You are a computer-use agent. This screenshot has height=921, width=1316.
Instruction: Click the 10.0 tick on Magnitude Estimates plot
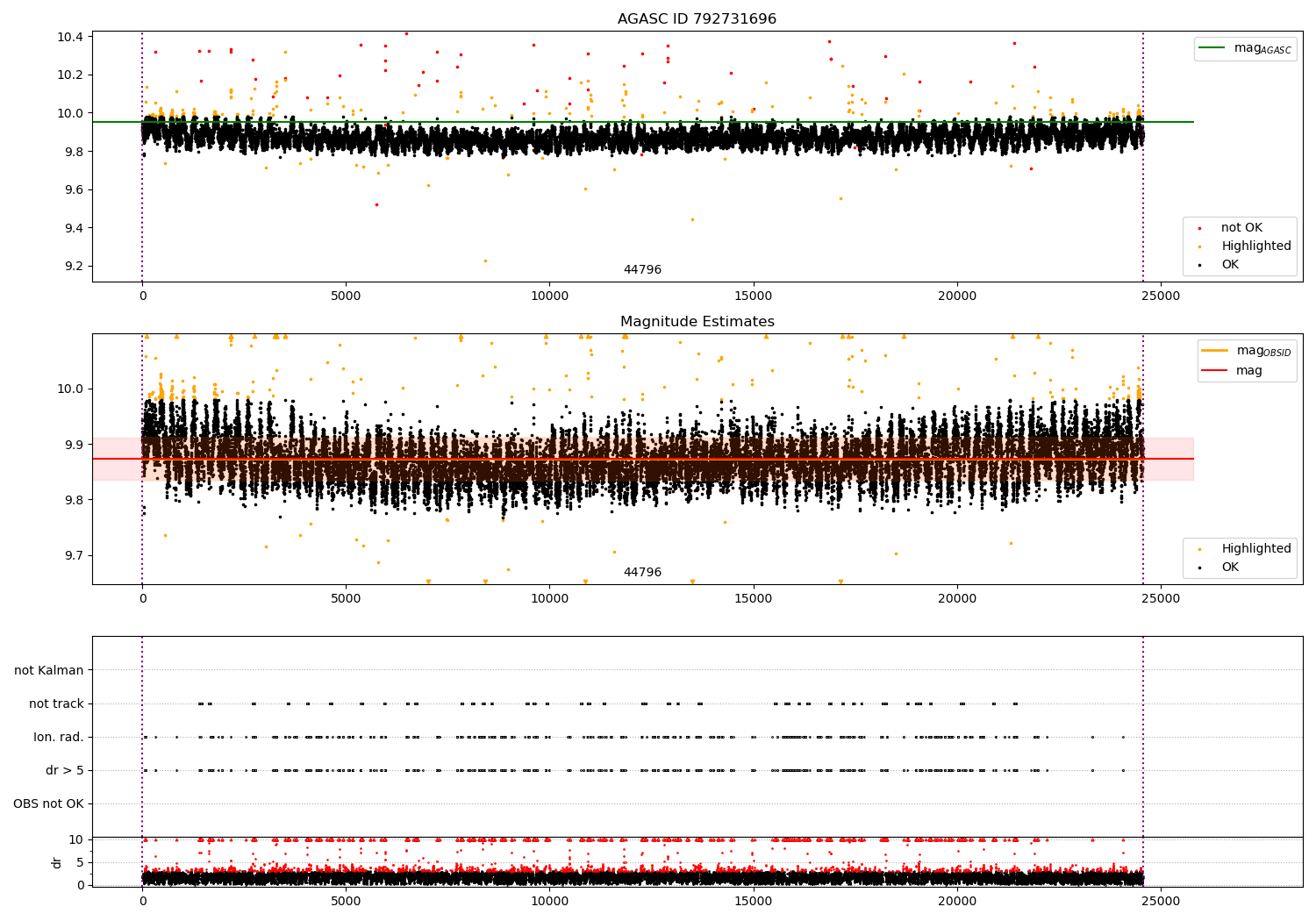coord(70,389)
